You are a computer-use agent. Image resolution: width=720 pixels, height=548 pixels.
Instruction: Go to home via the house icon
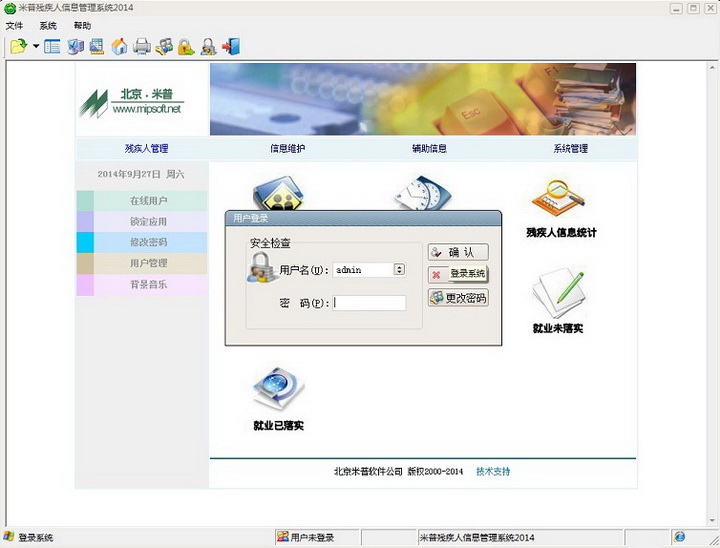(x=119, y=46)
